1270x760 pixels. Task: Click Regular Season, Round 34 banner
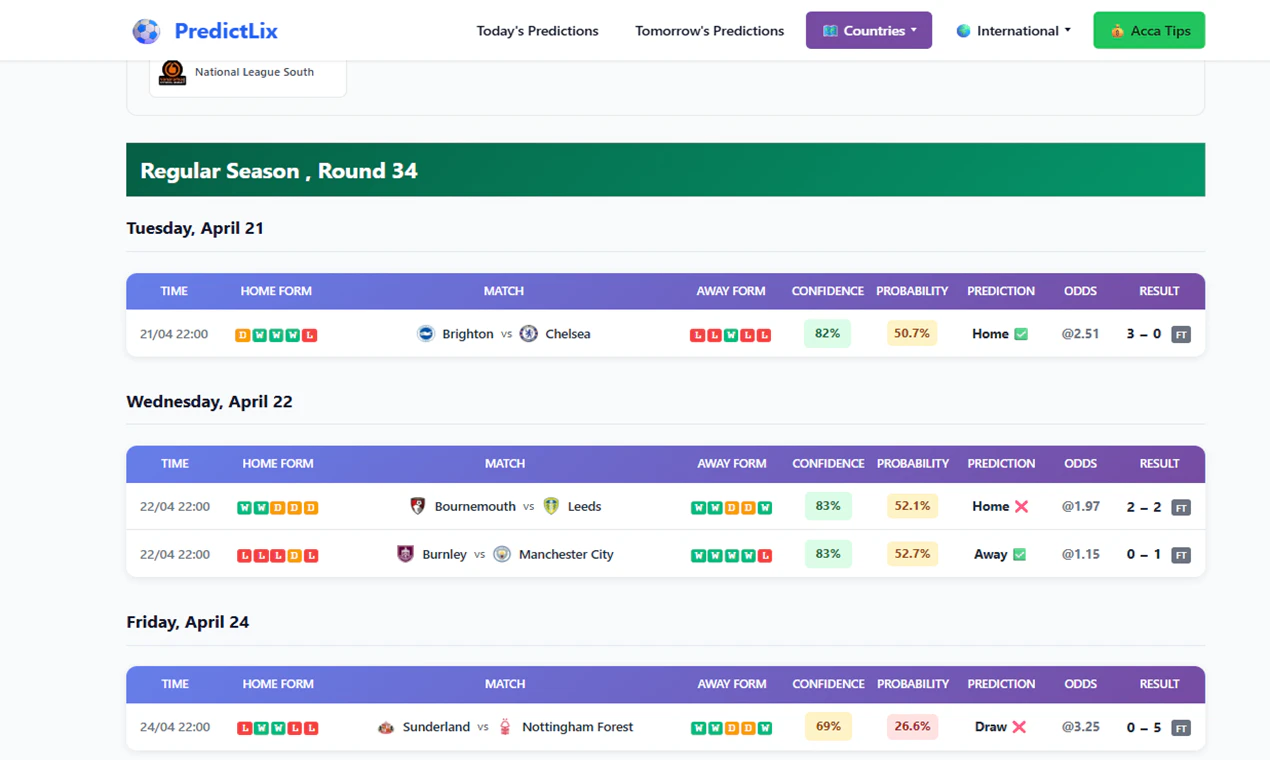[x=665, y=170]
